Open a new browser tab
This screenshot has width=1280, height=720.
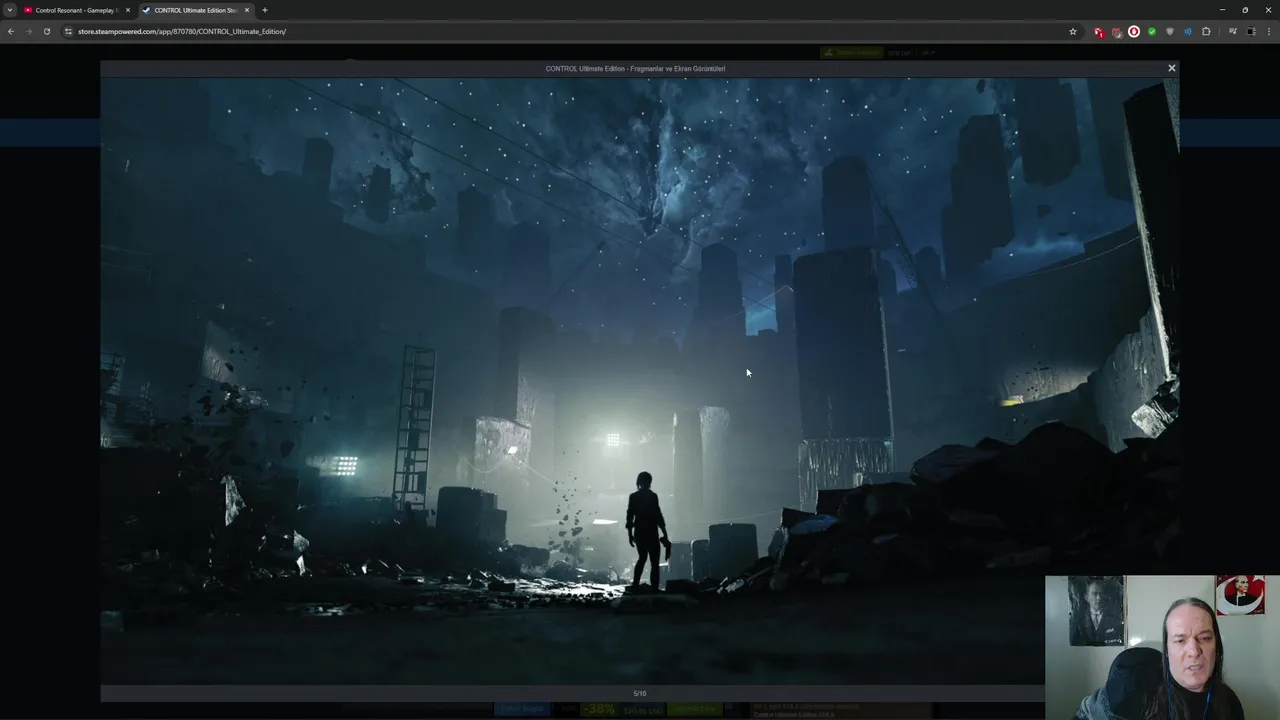(265, 10)
